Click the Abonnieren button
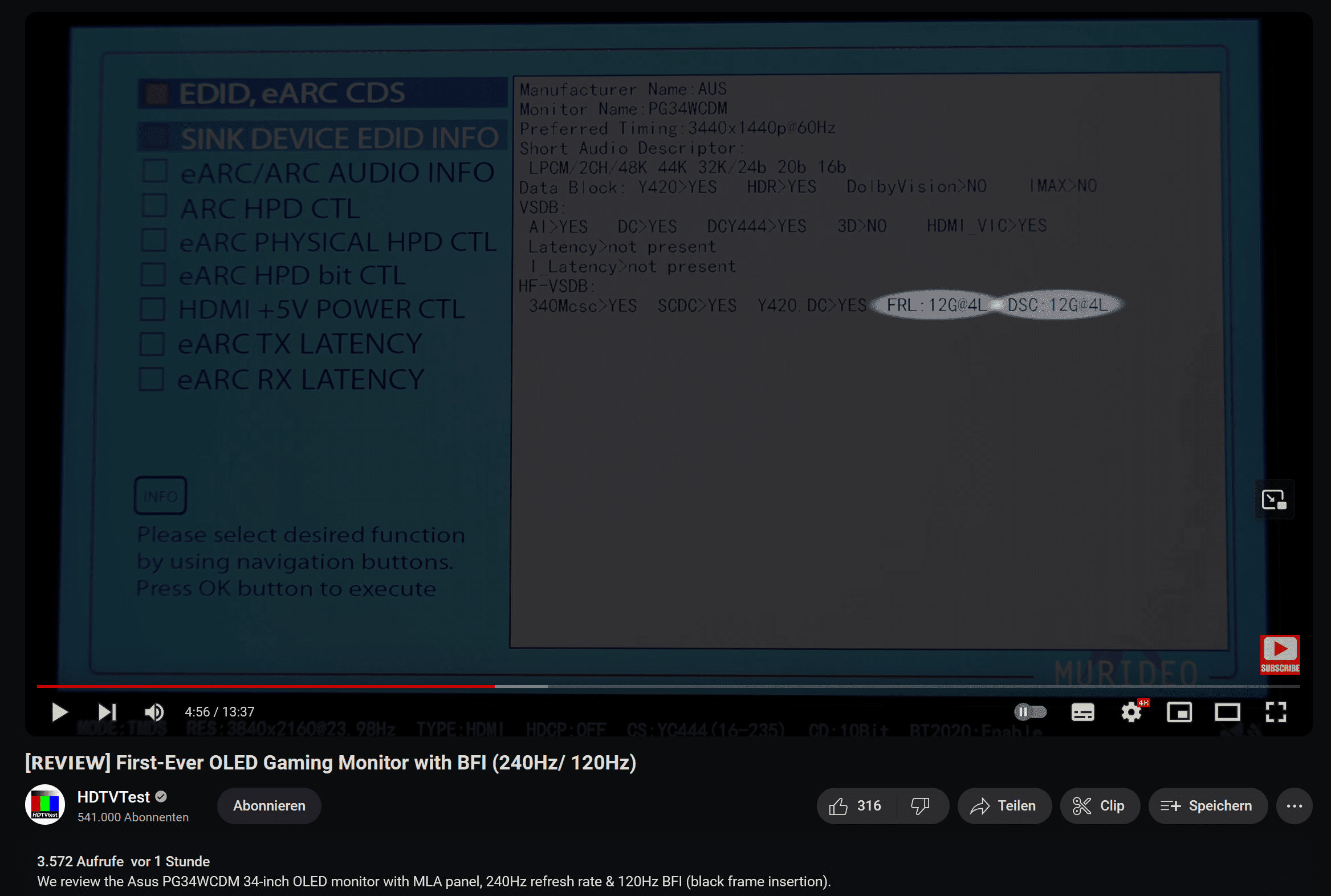1331x896 pixels. tap(269, 806)
